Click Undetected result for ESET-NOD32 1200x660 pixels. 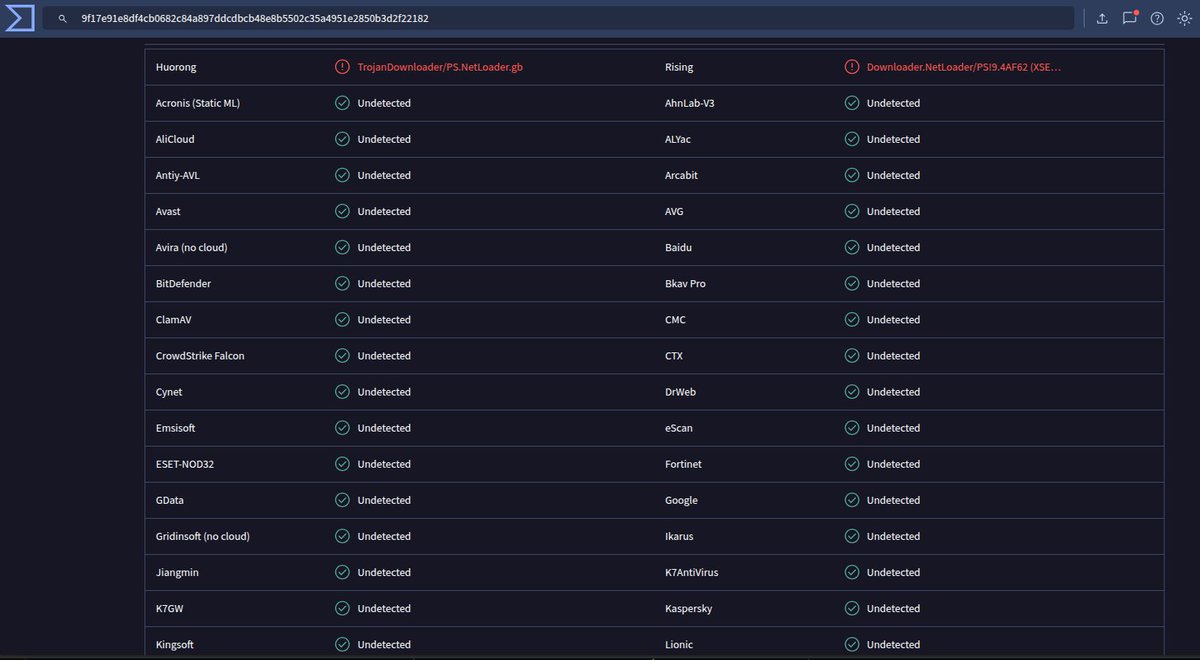coord(384,464)
